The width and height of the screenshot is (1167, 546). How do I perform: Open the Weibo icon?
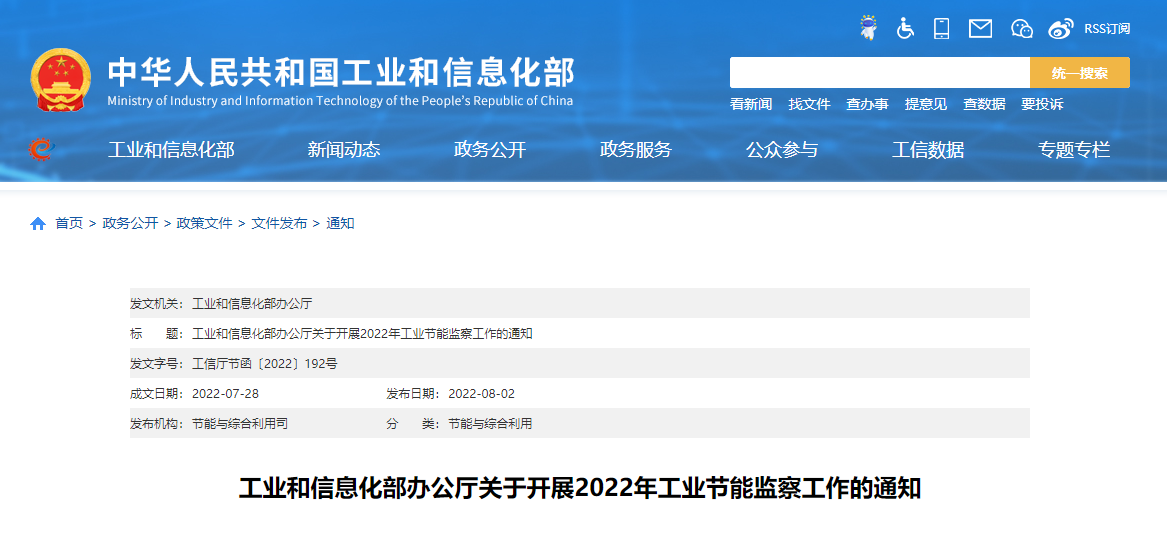point(1060,28)
